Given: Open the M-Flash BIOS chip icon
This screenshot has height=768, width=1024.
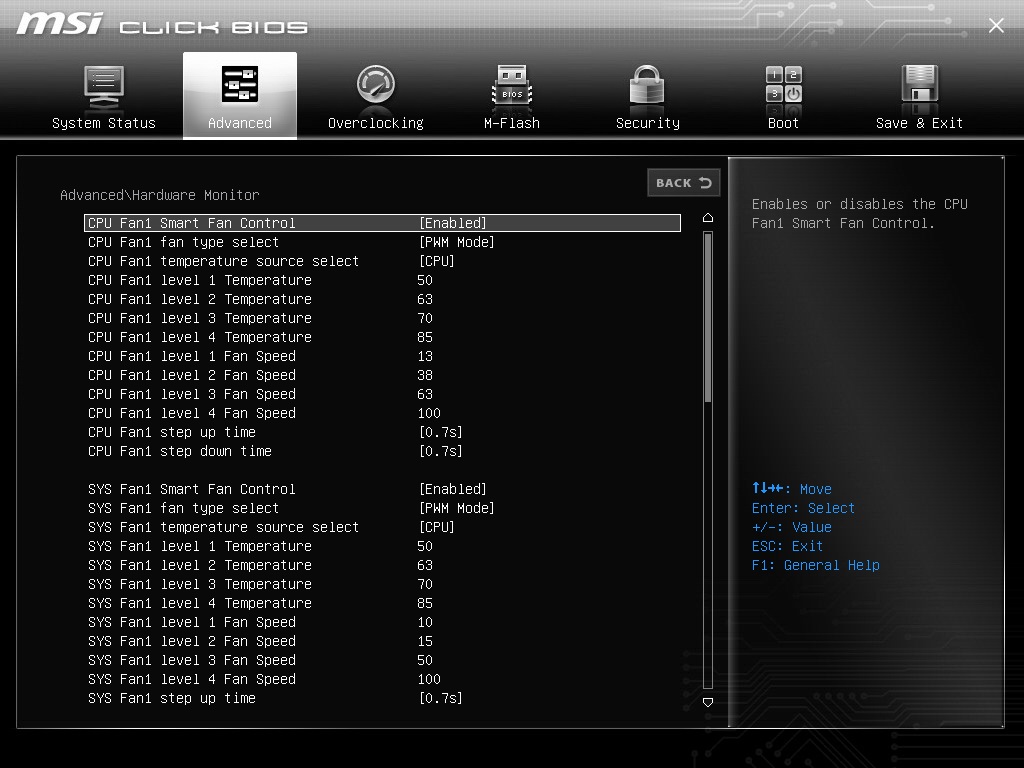Looking at the screenshot, I should pyautogui.click(x=512, y=85).
